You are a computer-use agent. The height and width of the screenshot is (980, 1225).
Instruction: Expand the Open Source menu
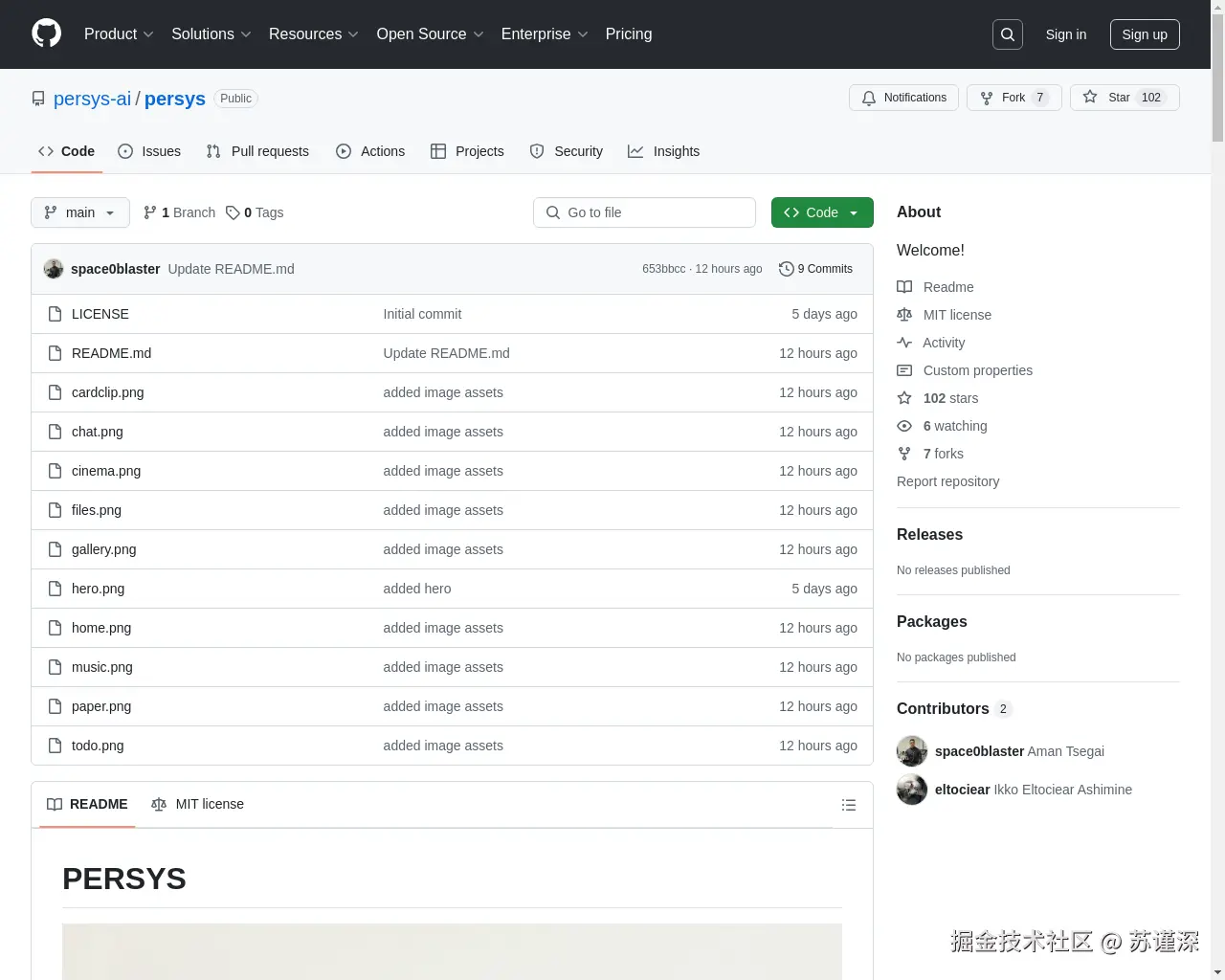(431, 34)
